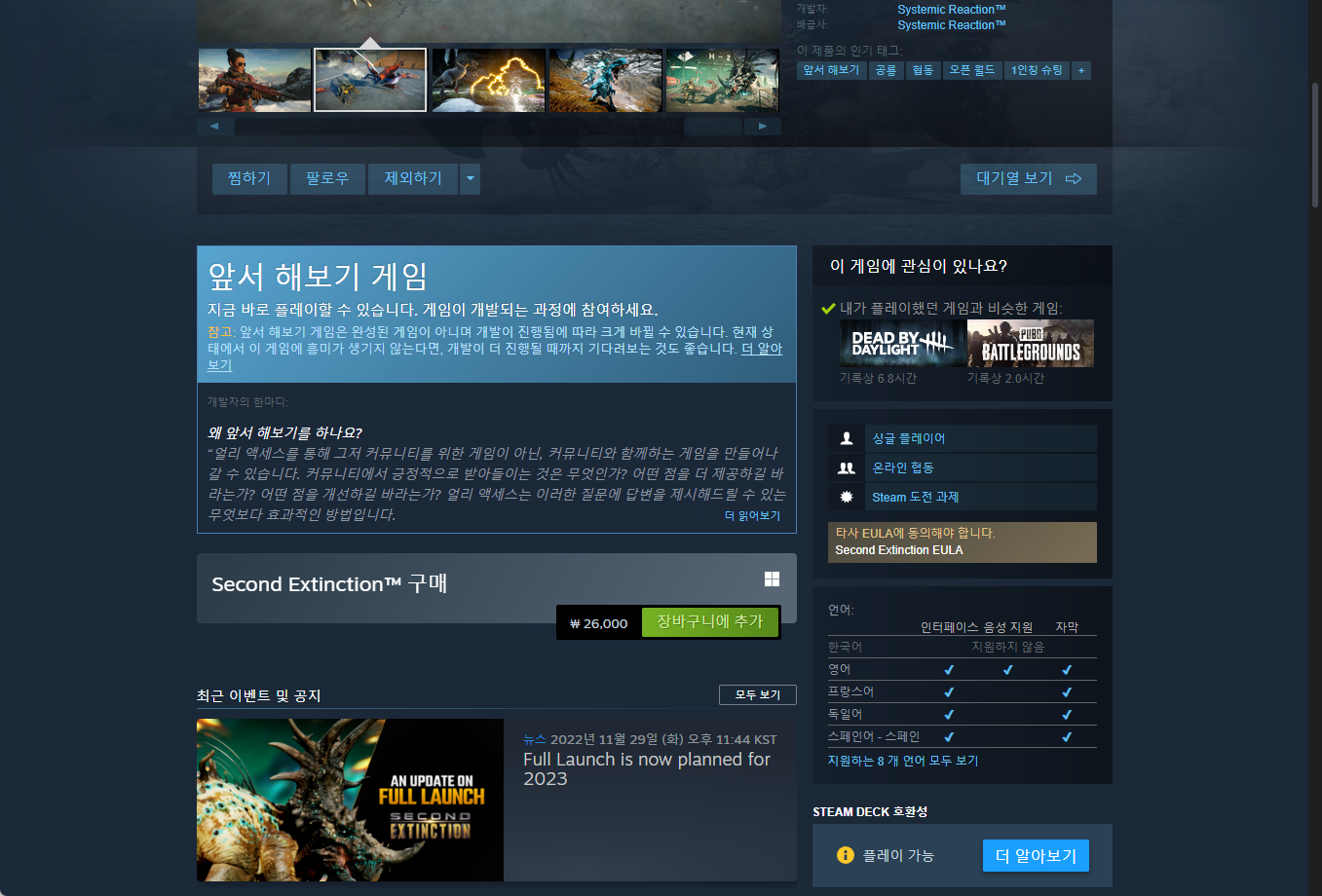Expand 더 읽어보기 in developer note
Image resolution: width=1322 pixels, height=896 pixels.
tap(752, 516)
